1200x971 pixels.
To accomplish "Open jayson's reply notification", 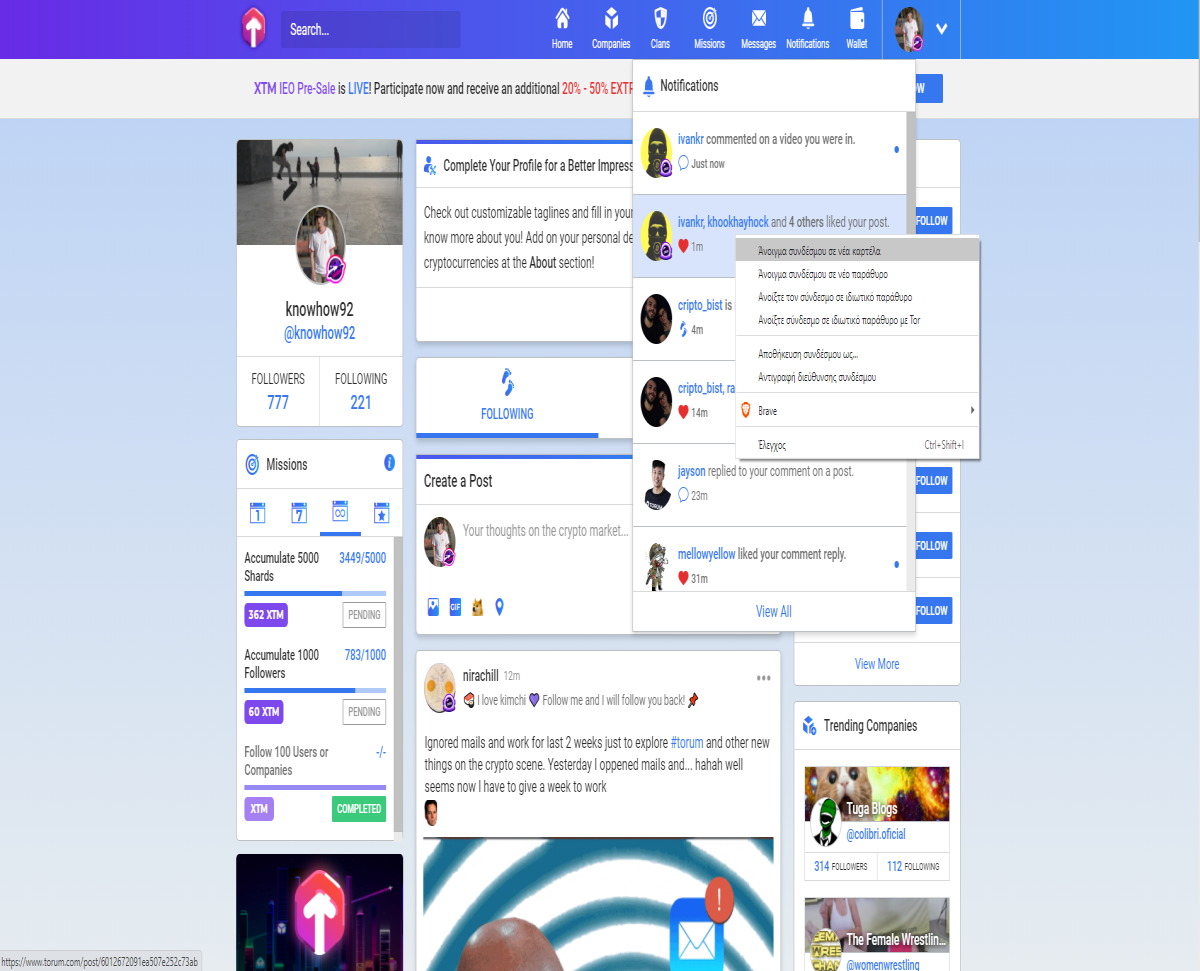I will pos(770,485).
